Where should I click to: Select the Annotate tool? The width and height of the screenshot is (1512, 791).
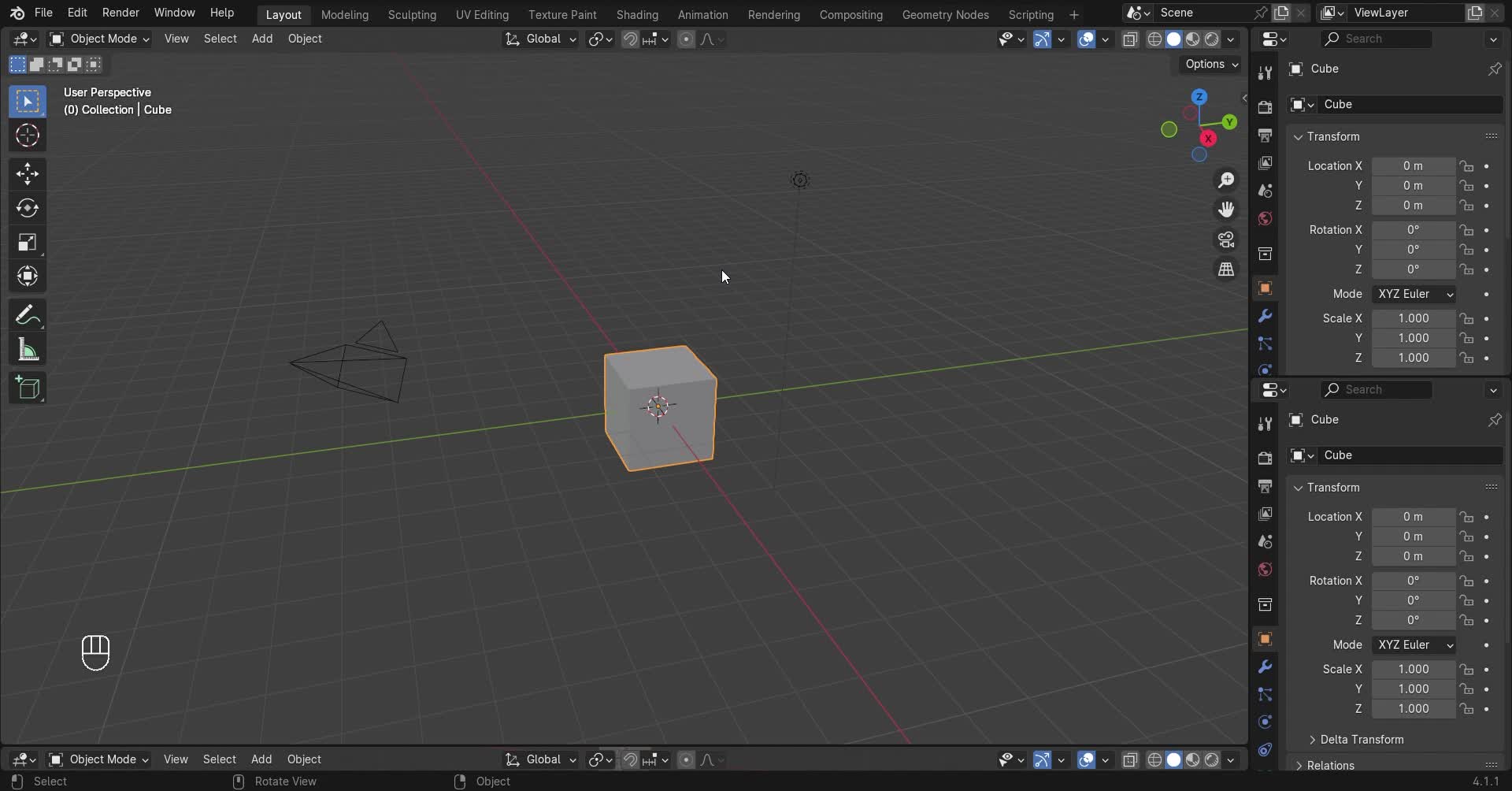point(28,316)
